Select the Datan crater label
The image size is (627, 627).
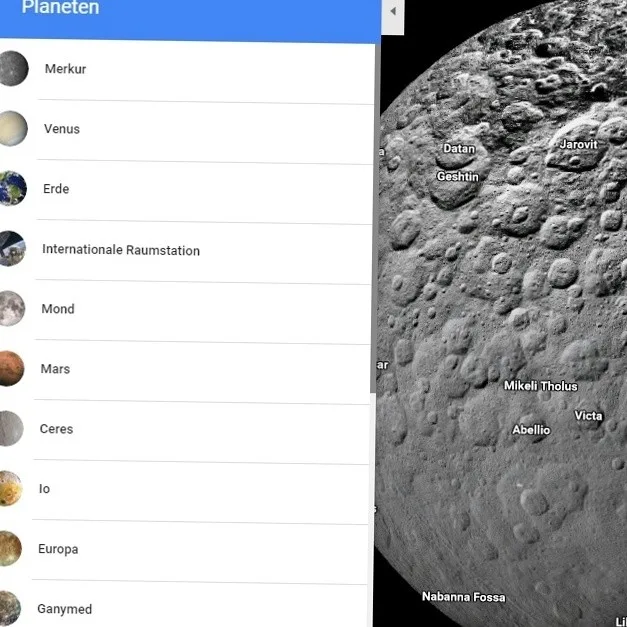coord(459,148)
